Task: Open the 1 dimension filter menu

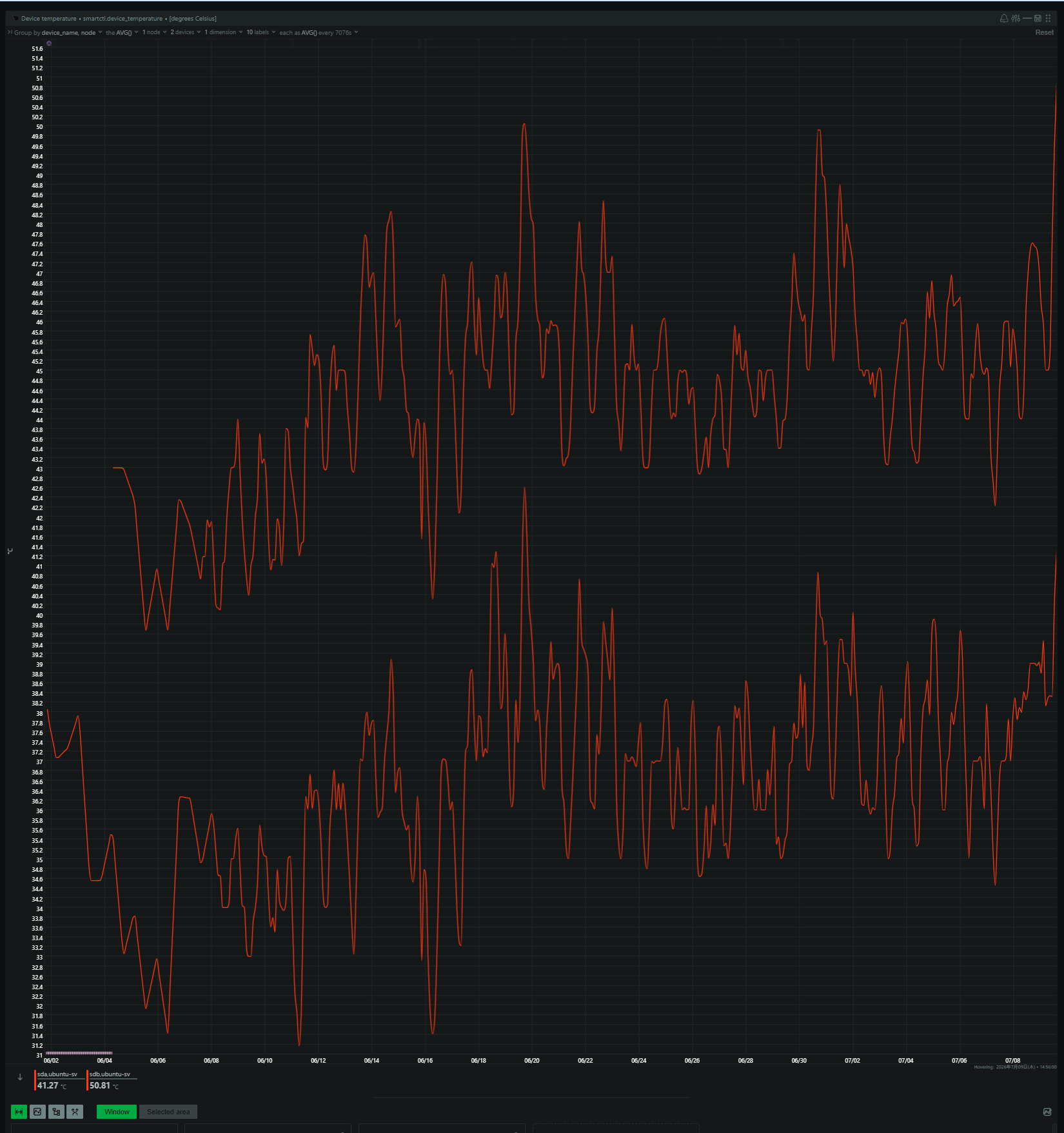Action: pos(224,32)
